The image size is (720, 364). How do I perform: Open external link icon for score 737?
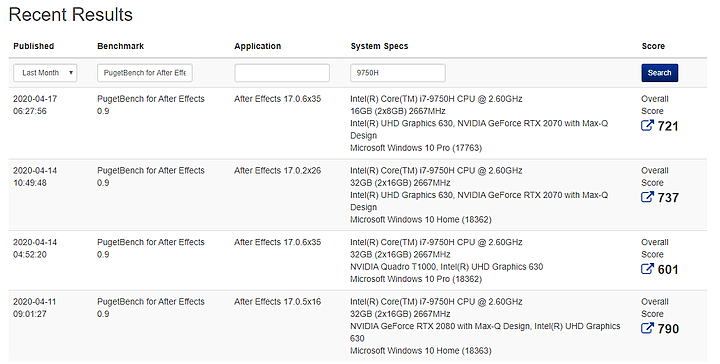tap(647, 197)
